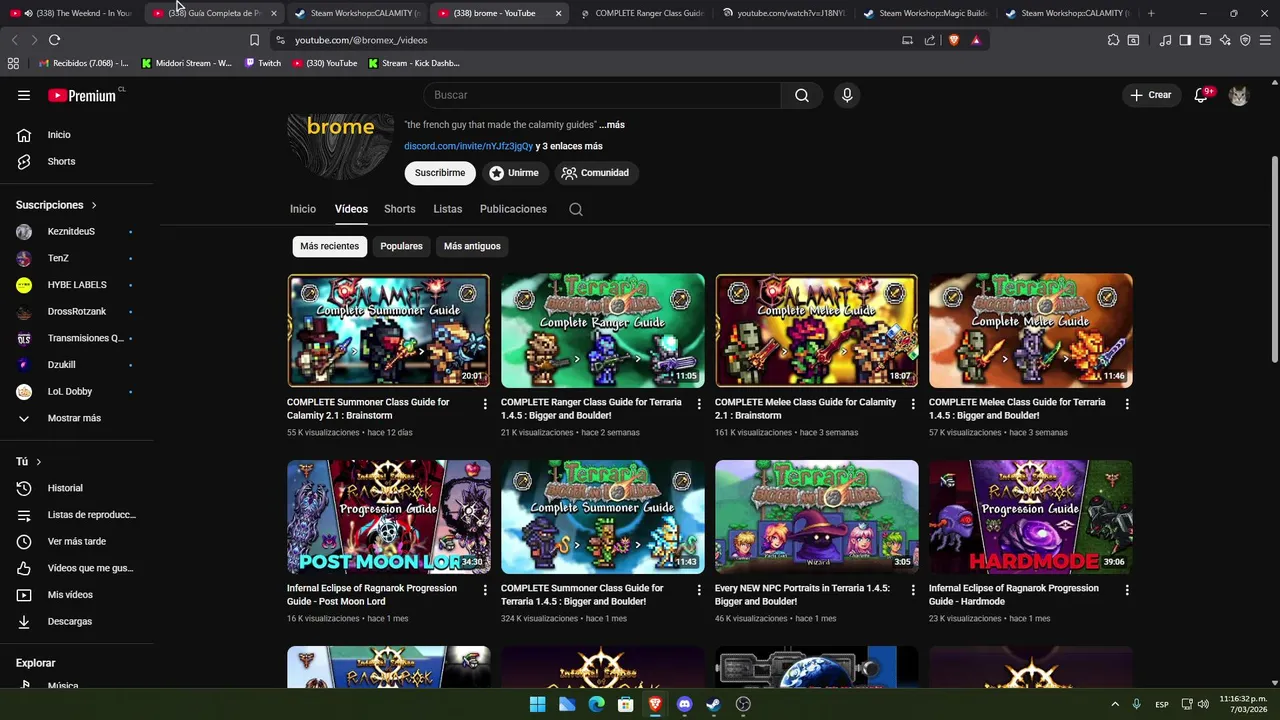Switch to channel Listas tab
This screenshot has height=720, width=1280.
point(447,209)
